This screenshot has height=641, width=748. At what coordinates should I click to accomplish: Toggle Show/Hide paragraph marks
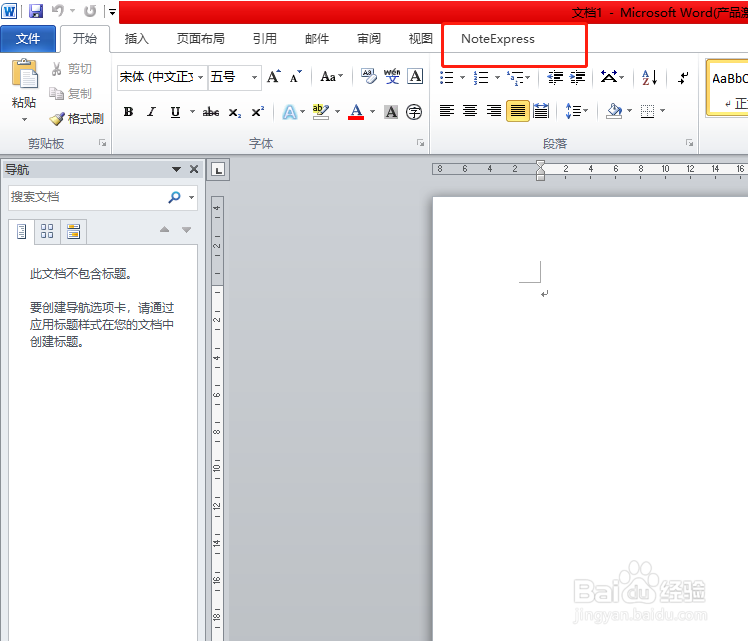coord(683,77)
